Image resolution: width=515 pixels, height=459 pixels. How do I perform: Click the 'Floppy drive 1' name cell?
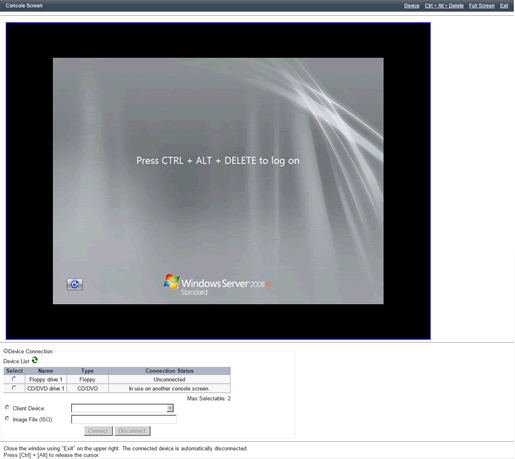point(46,379)
